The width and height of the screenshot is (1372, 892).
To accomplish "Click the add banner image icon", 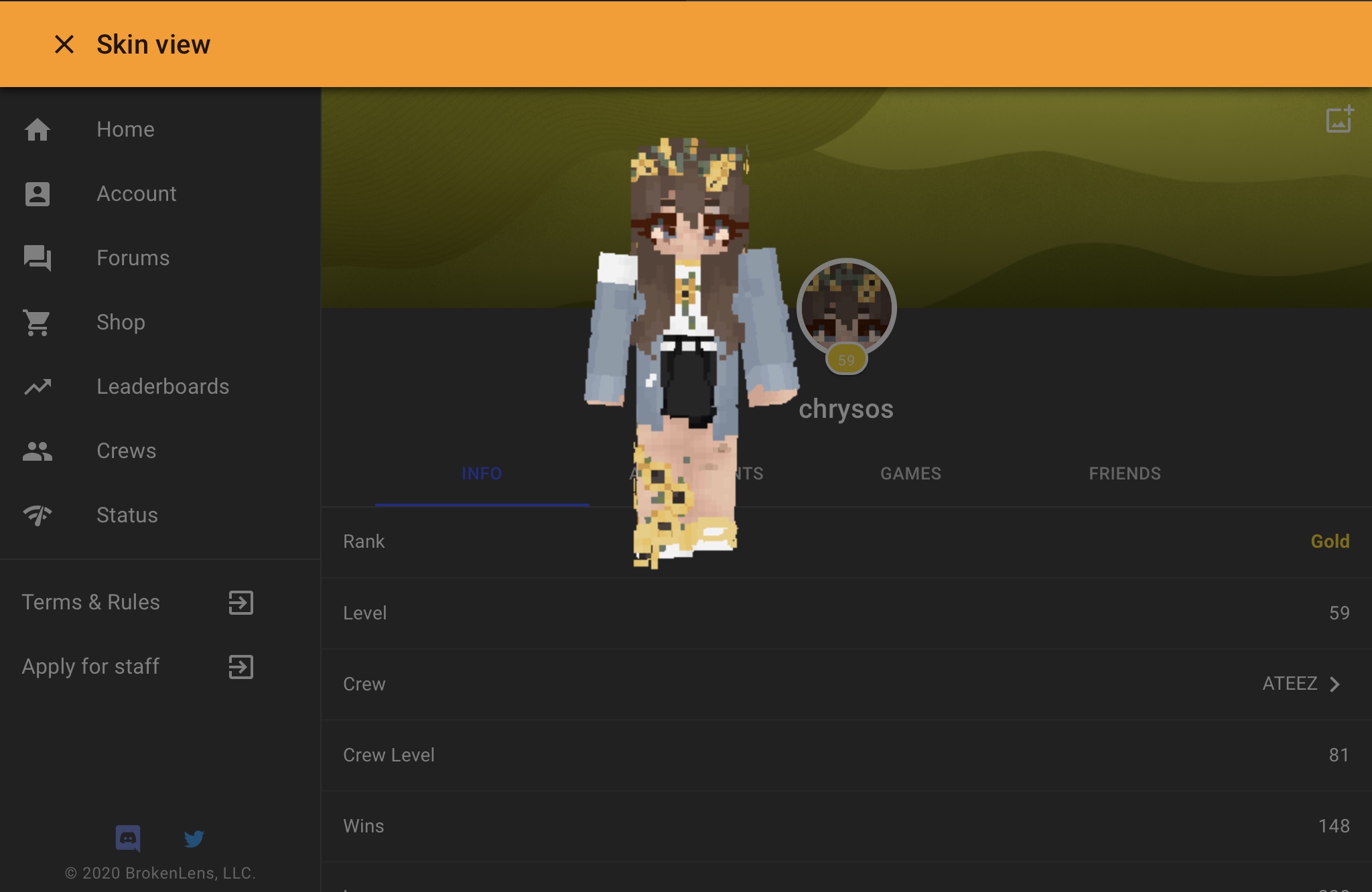I will (1340, 119).
